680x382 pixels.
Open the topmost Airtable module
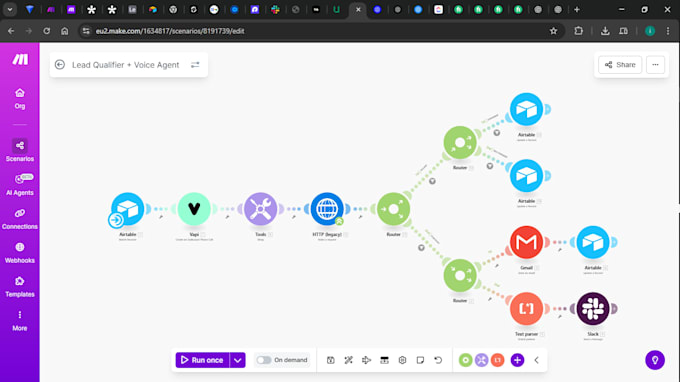coord(526,109)
